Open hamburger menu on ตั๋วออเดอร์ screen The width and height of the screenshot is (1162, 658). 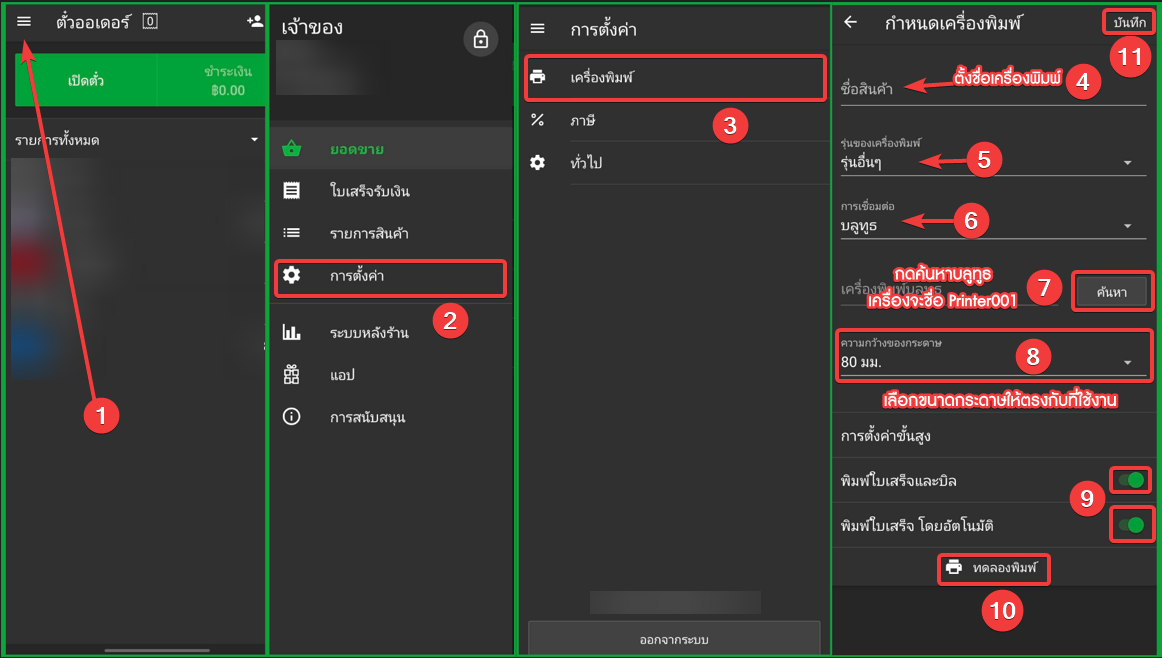pos(24,21)
